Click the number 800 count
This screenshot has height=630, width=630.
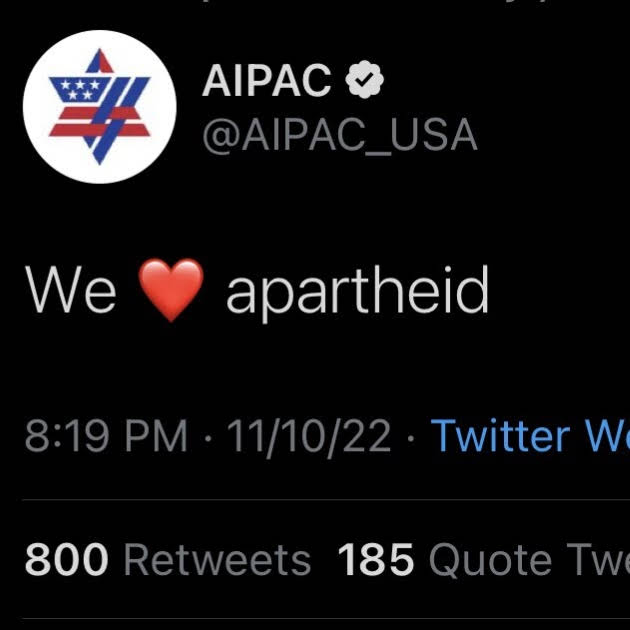(66, 560)
